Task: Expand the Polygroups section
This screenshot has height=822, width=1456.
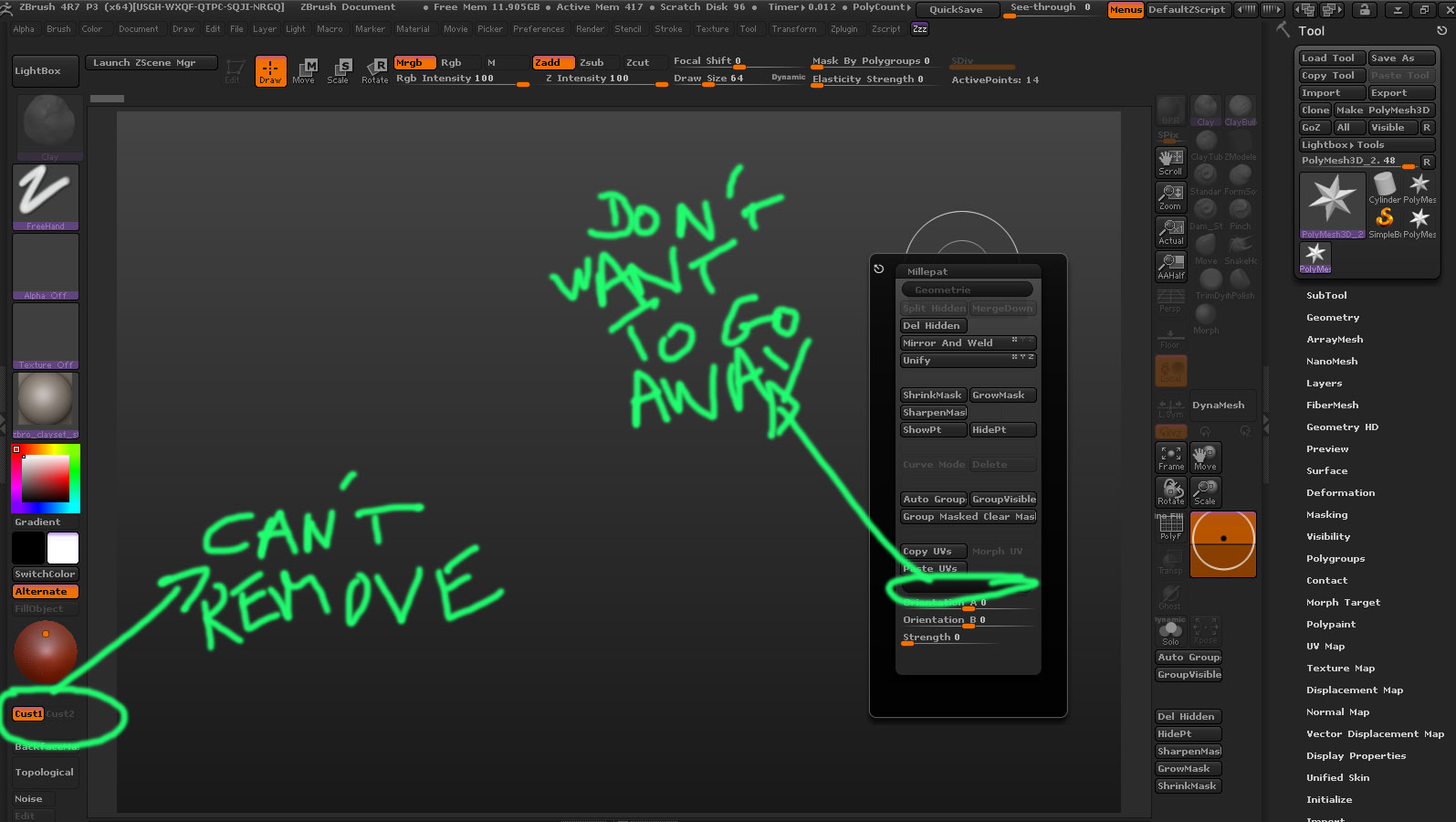Action: [x=1336, y=559]
